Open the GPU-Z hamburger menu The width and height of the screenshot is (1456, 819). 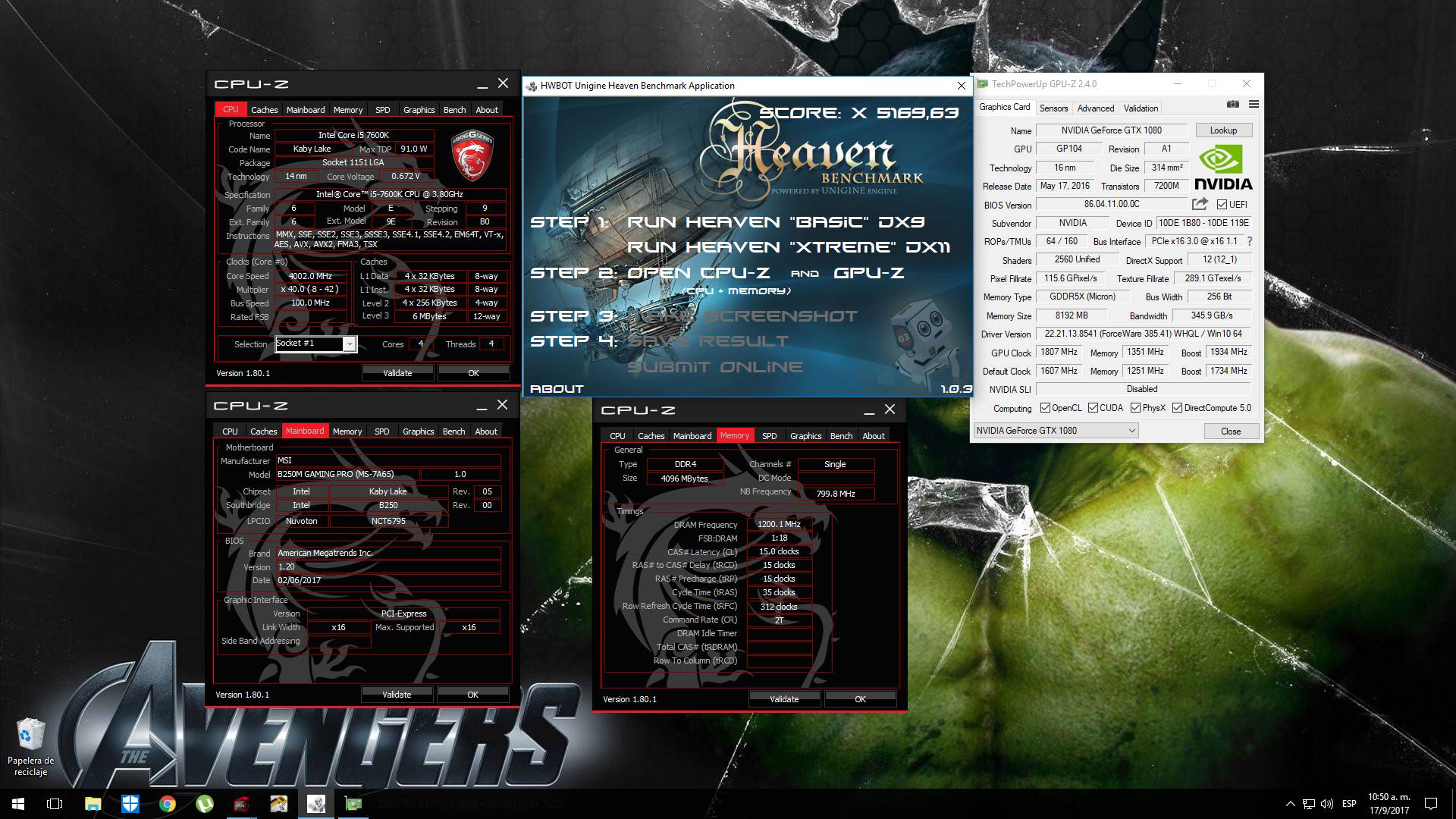[1254, 104]
